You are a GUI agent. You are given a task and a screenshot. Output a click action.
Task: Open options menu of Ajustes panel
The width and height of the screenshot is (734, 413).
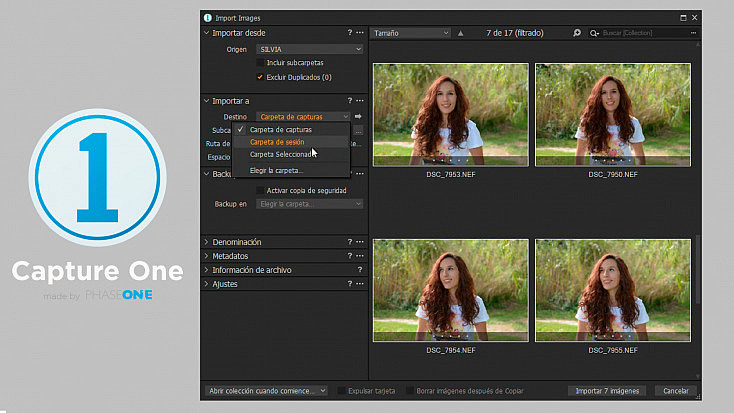(x=360, y=284)
